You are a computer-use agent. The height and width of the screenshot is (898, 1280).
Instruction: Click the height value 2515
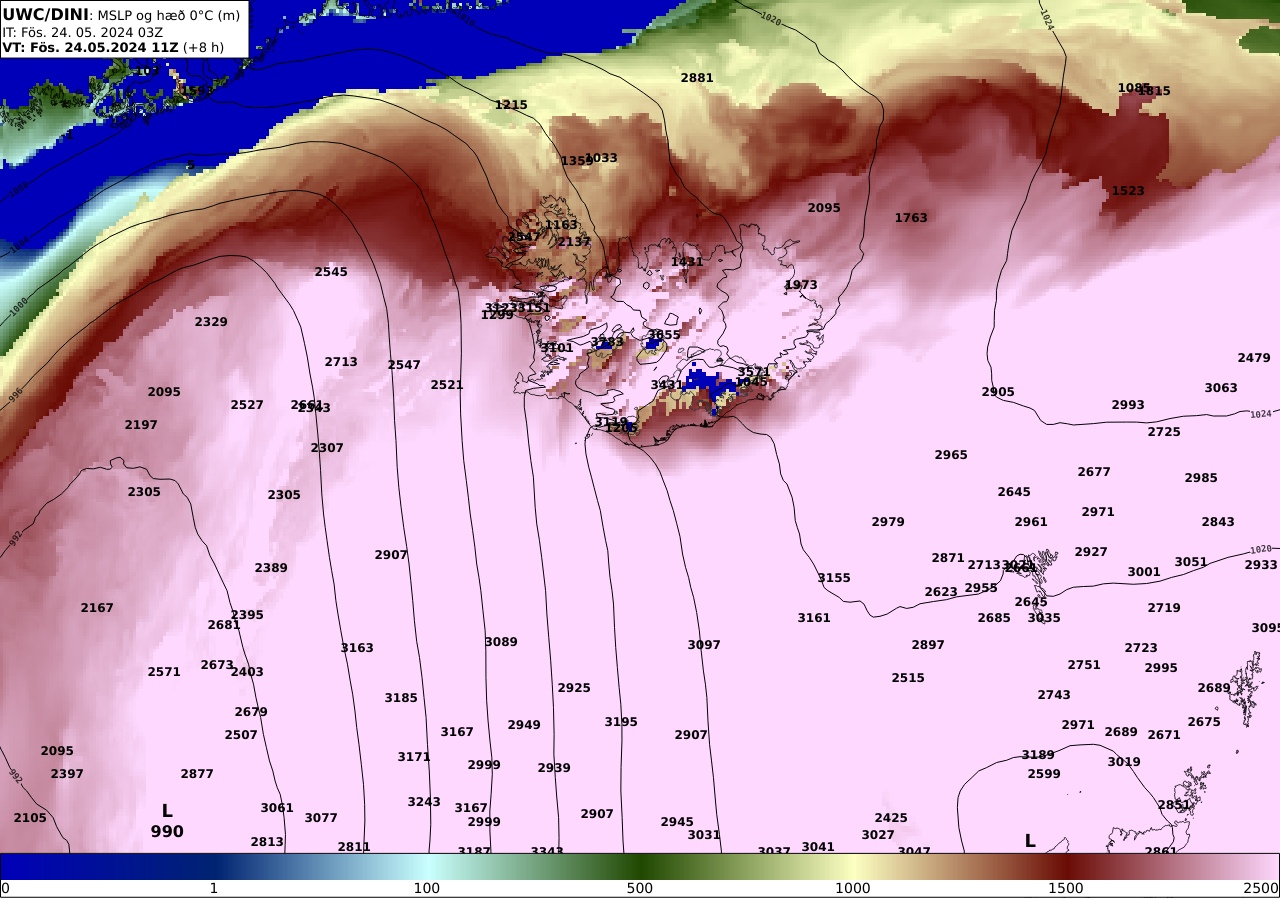coord(908,678)
